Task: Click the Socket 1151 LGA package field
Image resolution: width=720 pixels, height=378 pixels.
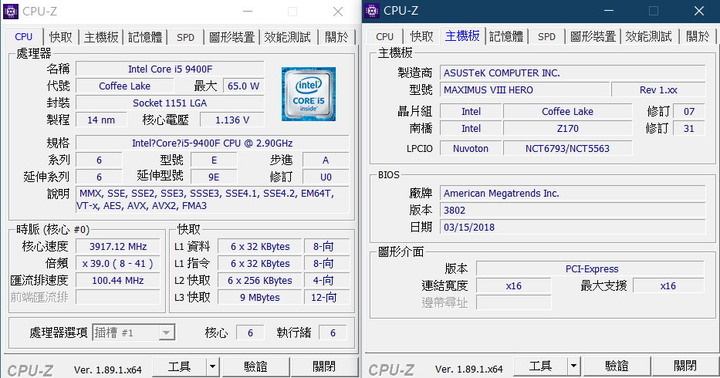Action: click(x=170, y=103)
